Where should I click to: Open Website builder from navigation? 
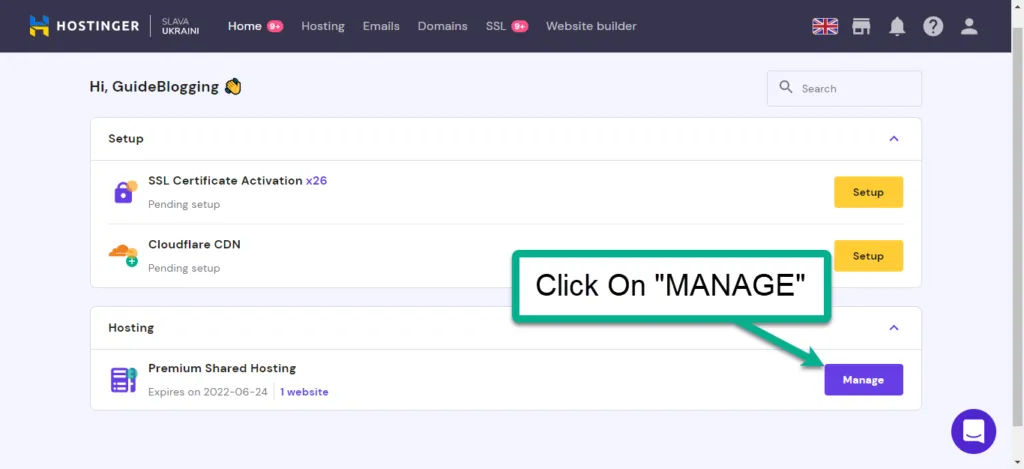click(591, 26)
